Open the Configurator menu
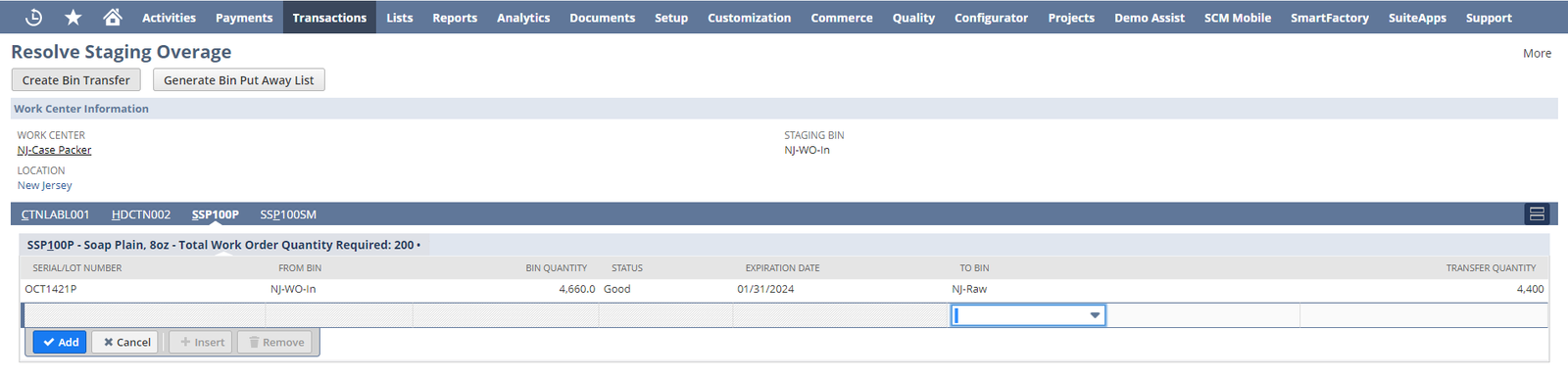Screen dimensions: 1568x378 click(x=991, y=18)
